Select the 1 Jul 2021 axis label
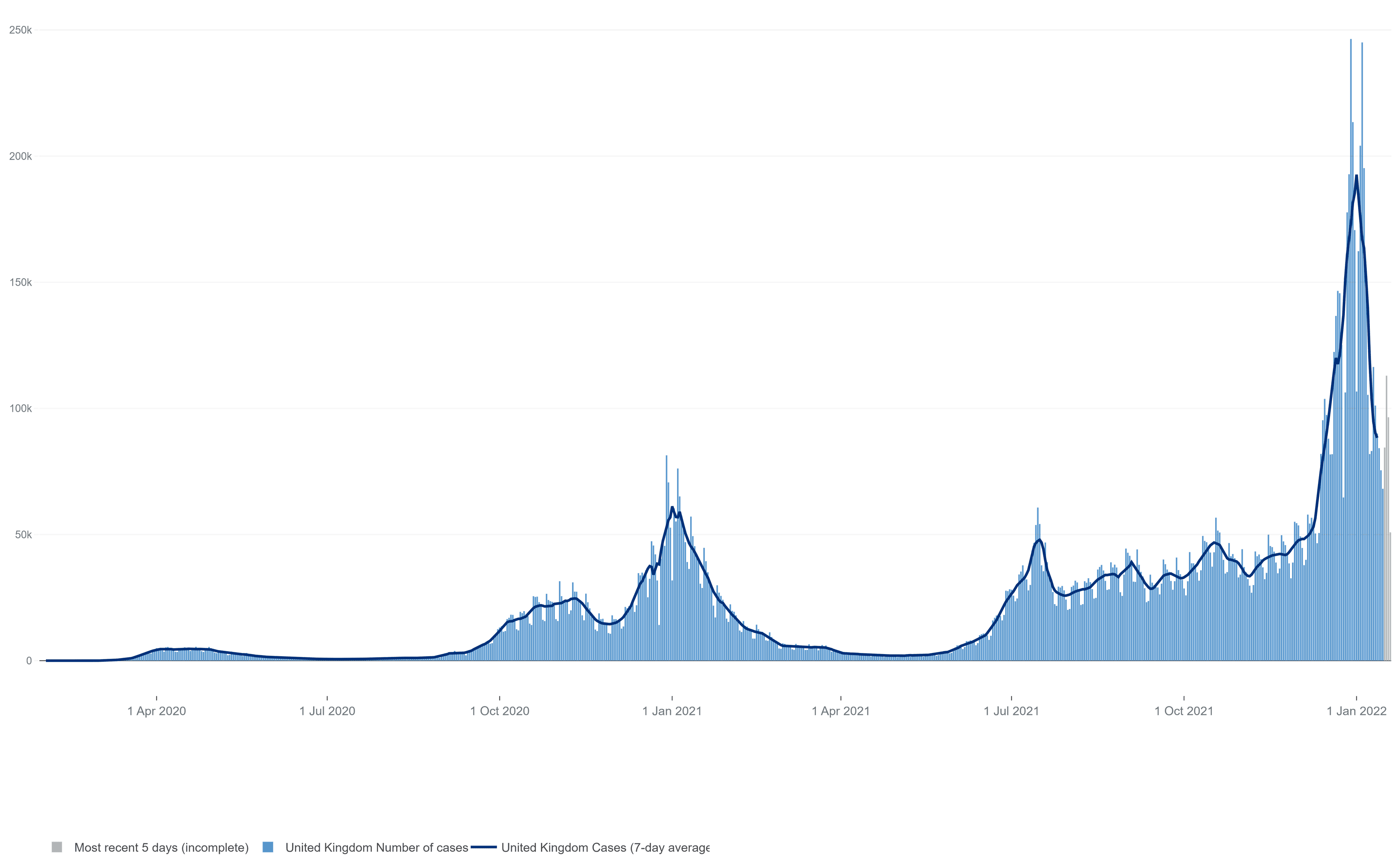Screen dimensions: 1400x866 (1011, 711)
